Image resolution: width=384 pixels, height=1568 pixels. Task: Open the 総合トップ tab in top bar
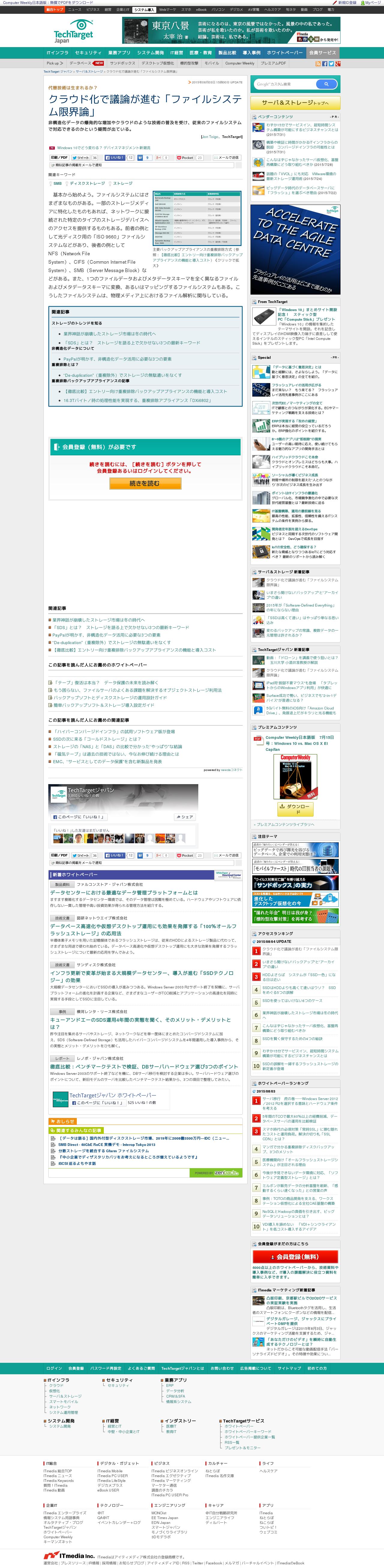(x=55, y=10)
